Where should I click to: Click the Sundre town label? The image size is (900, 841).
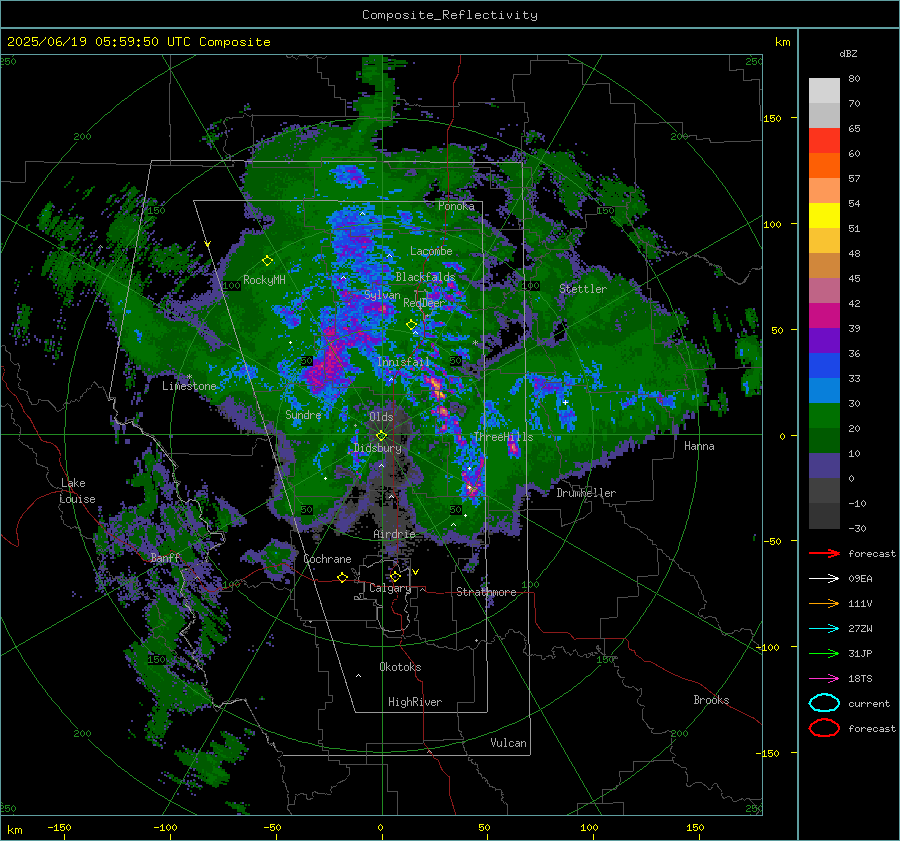[303, 415]
